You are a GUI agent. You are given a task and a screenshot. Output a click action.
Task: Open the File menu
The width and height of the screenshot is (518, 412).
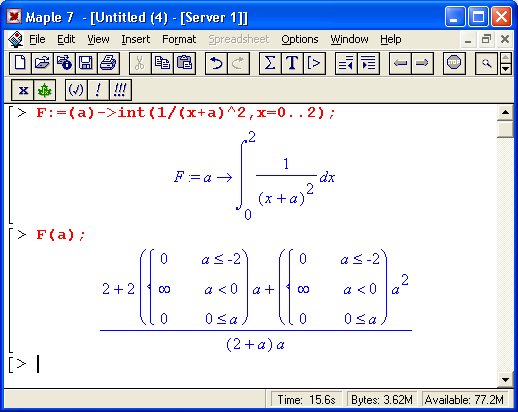click(37, 39)
